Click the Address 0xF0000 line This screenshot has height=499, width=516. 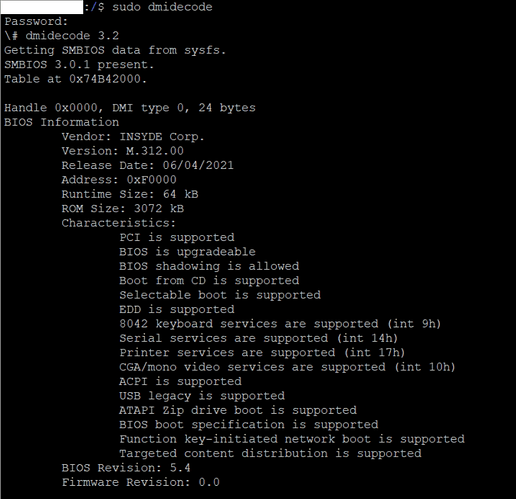pyautogui.click(x=119, y=180)
